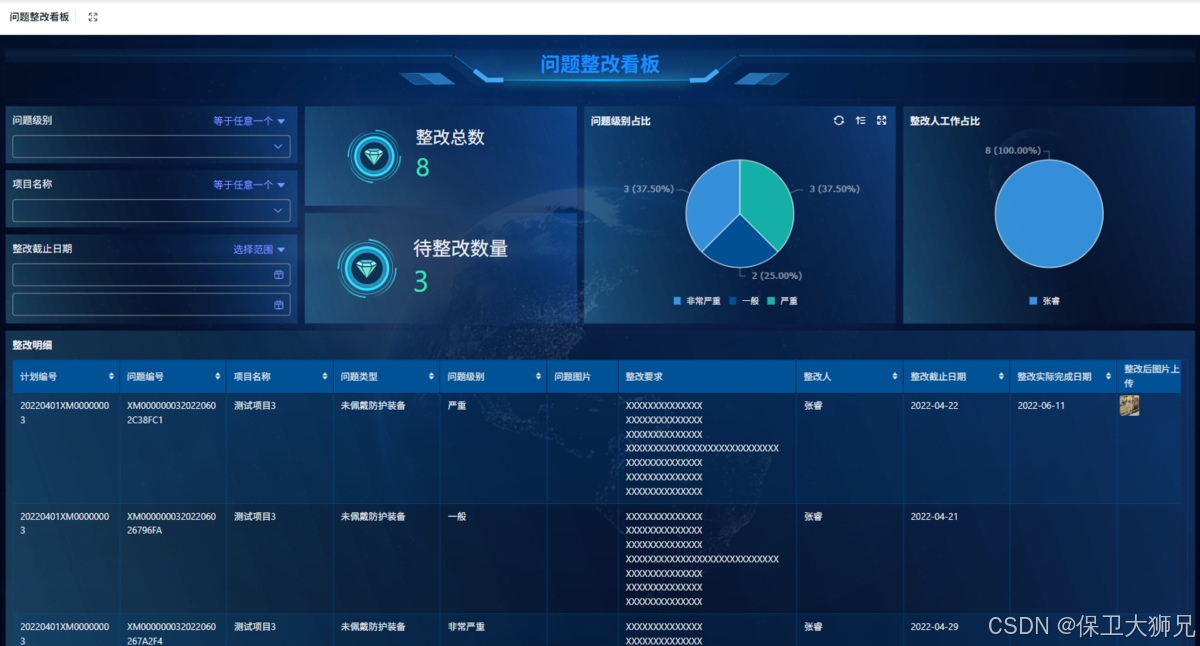Sort table by 计划编号 column arrow
Viewport: 1200px width, 646px height.
pos(111,377)
